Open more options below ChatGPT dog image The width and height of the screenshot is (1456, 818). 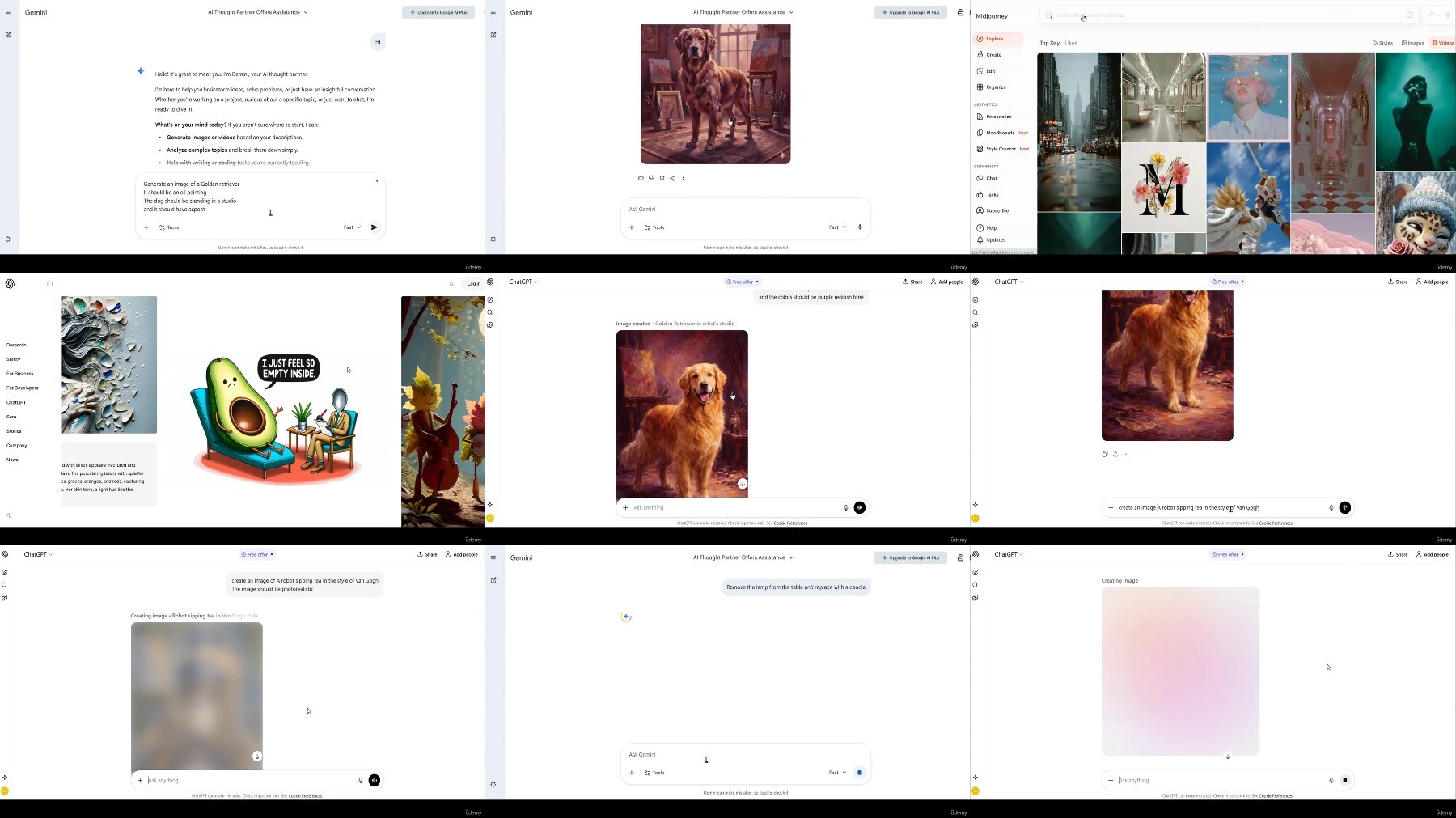point(1126,454)
